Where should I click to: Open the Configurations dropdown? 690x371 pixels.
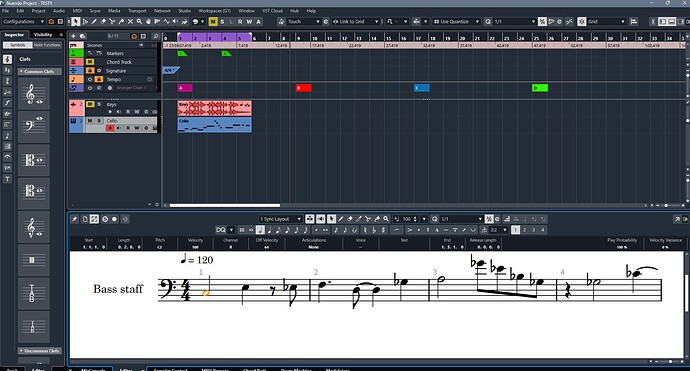click(x=24, y=22)
